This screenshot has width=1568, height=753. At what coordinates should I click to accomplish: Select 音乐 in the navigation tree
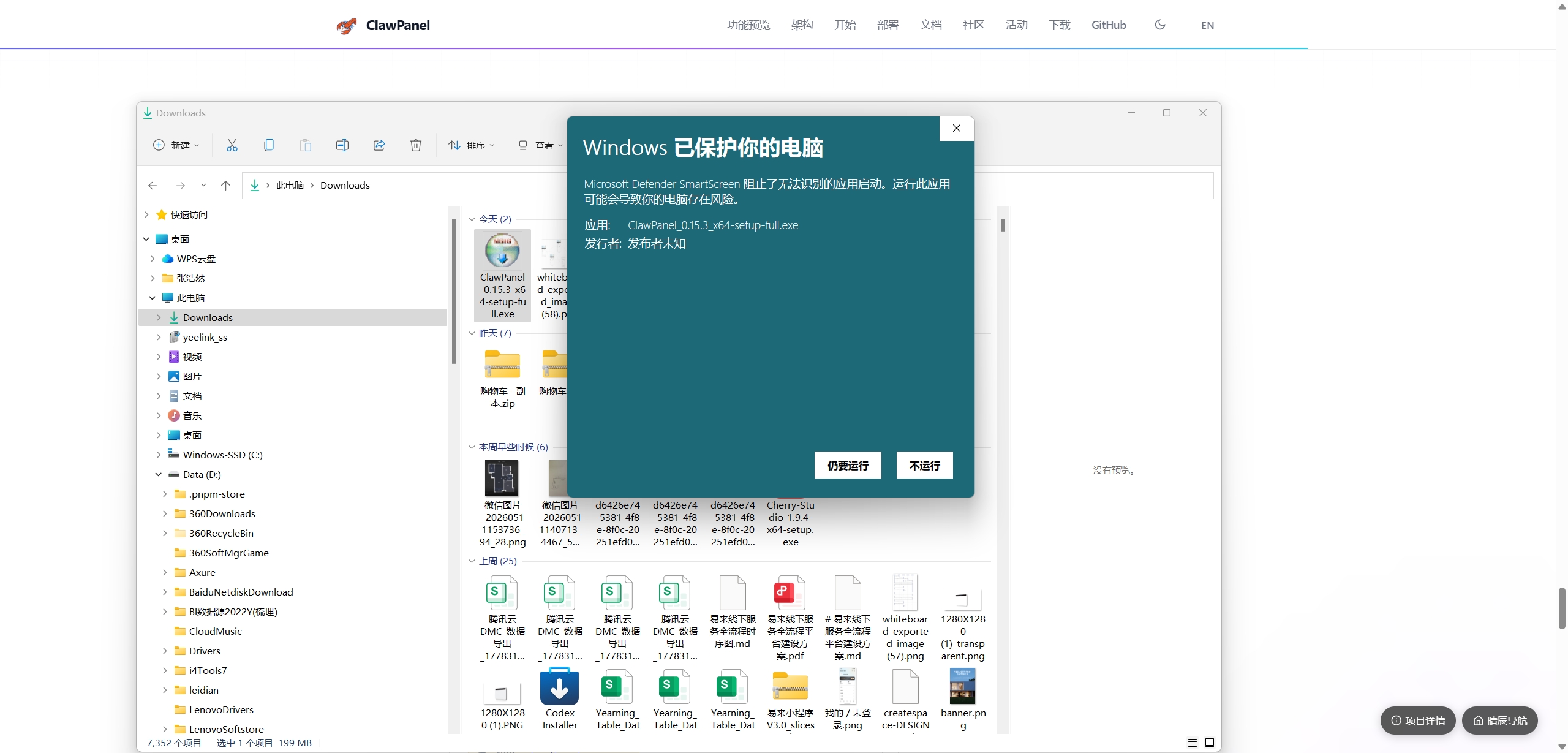tap(192, 416)
